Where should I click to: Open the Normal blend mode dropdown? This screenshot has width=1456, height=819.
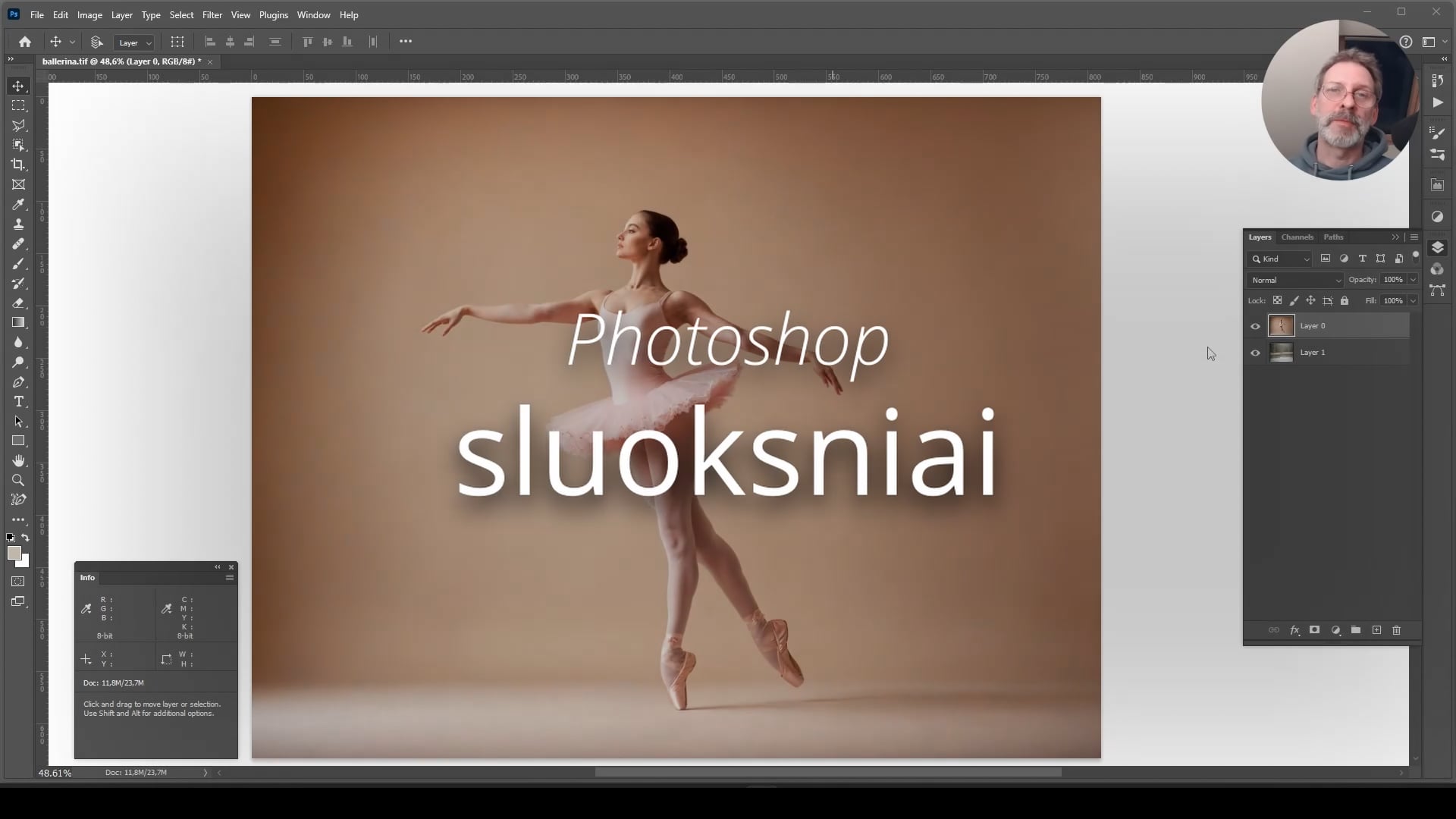click(x=1295, y=280)
